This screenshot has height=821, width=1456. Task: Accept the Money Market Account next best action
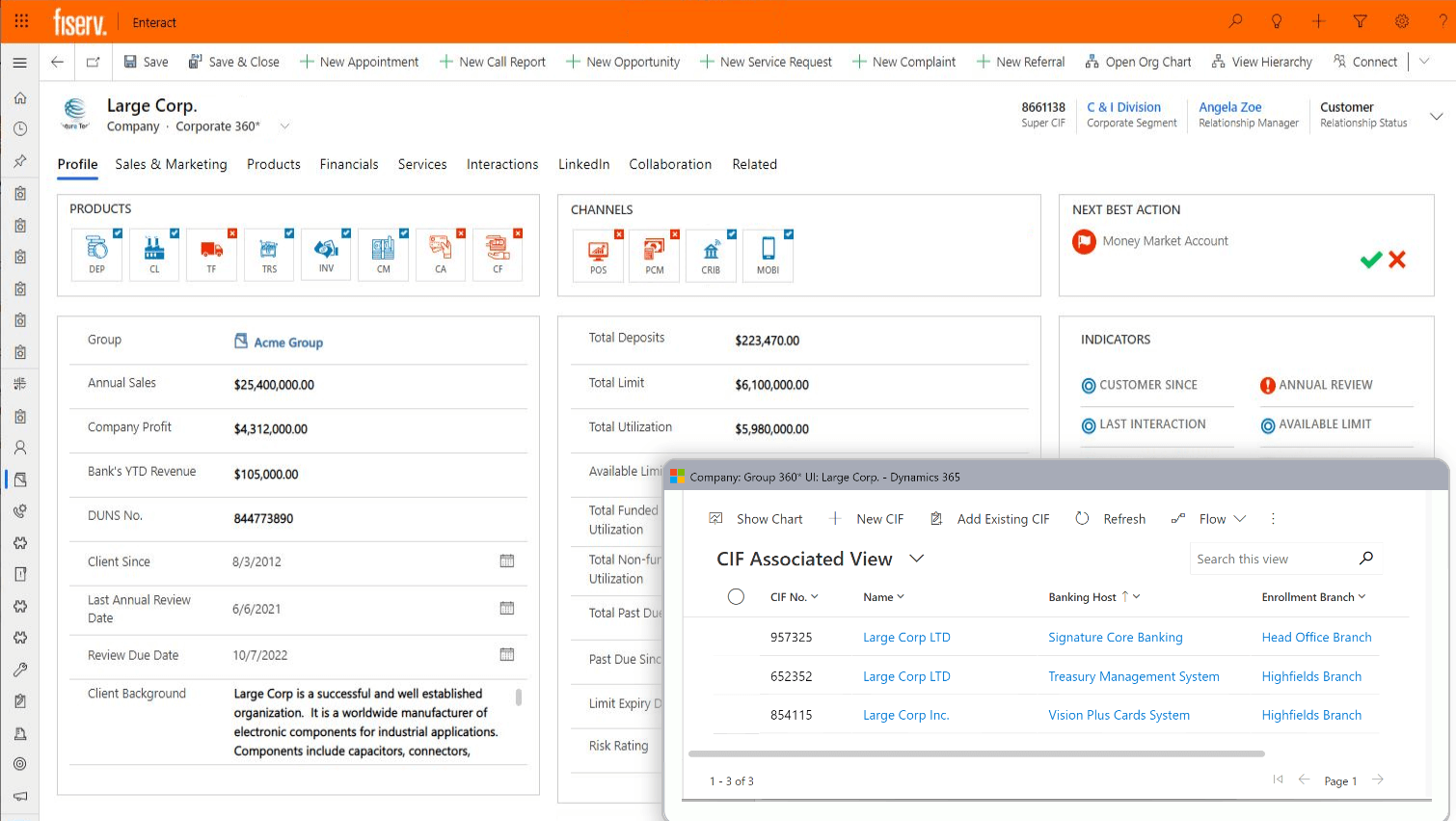point(1370,260)
